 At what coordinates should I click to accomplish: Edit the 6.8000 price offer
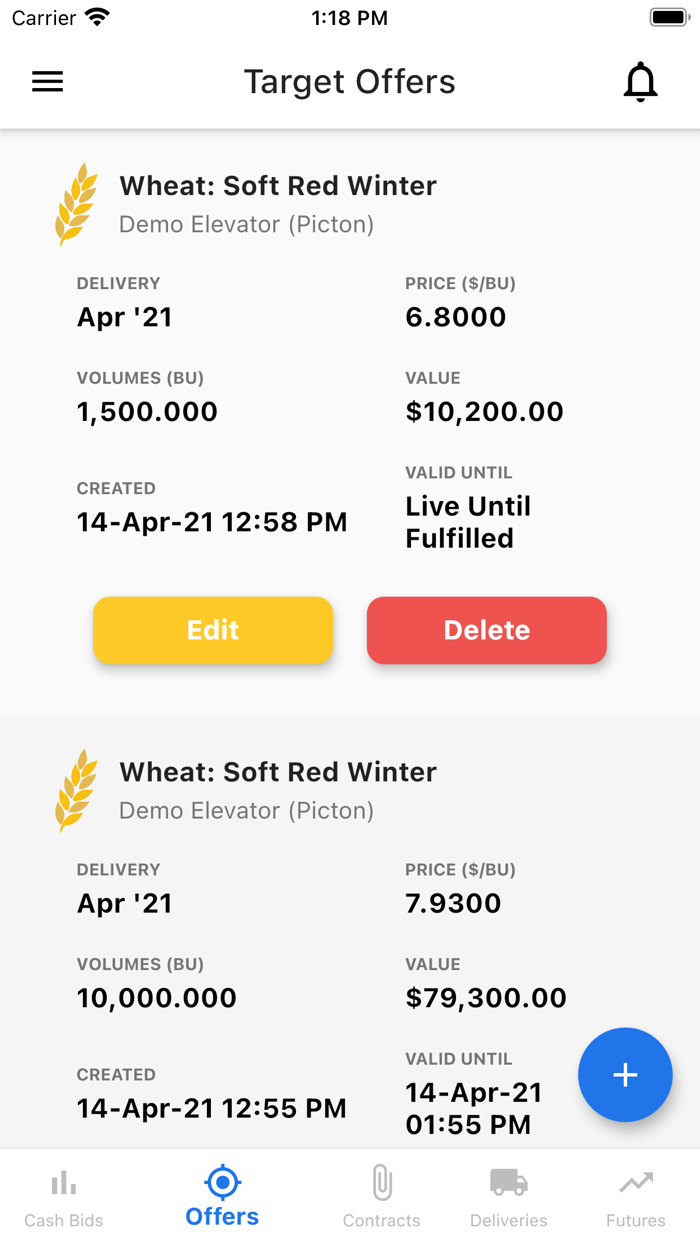213,630
